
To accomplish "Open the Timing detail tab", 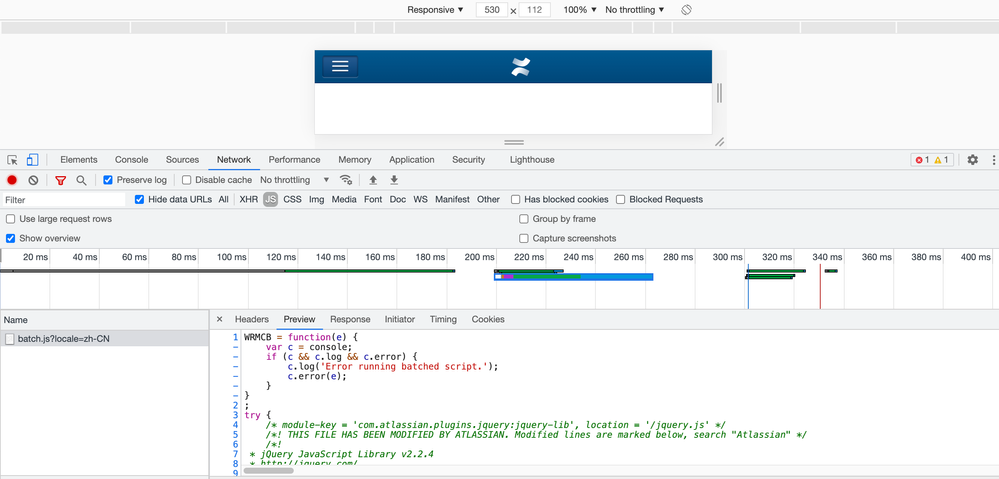I will click(443, 319).
